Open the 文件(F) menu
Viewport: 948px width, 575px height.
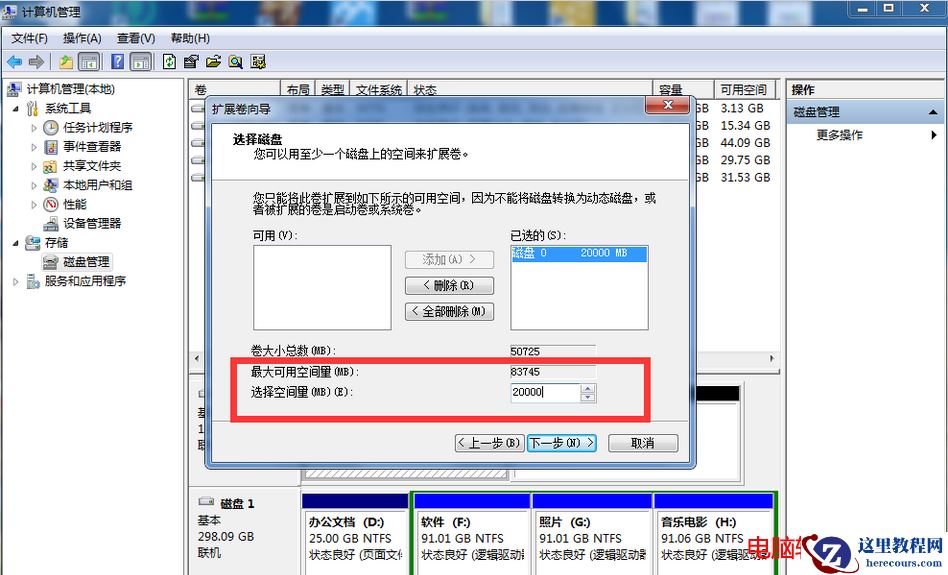pos(29,38)
